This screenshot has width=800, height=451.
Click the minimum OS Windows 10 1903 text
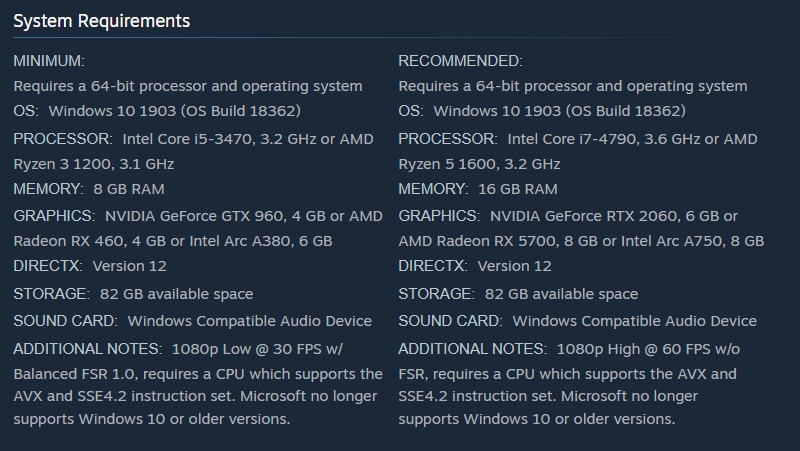coord(174,111)
